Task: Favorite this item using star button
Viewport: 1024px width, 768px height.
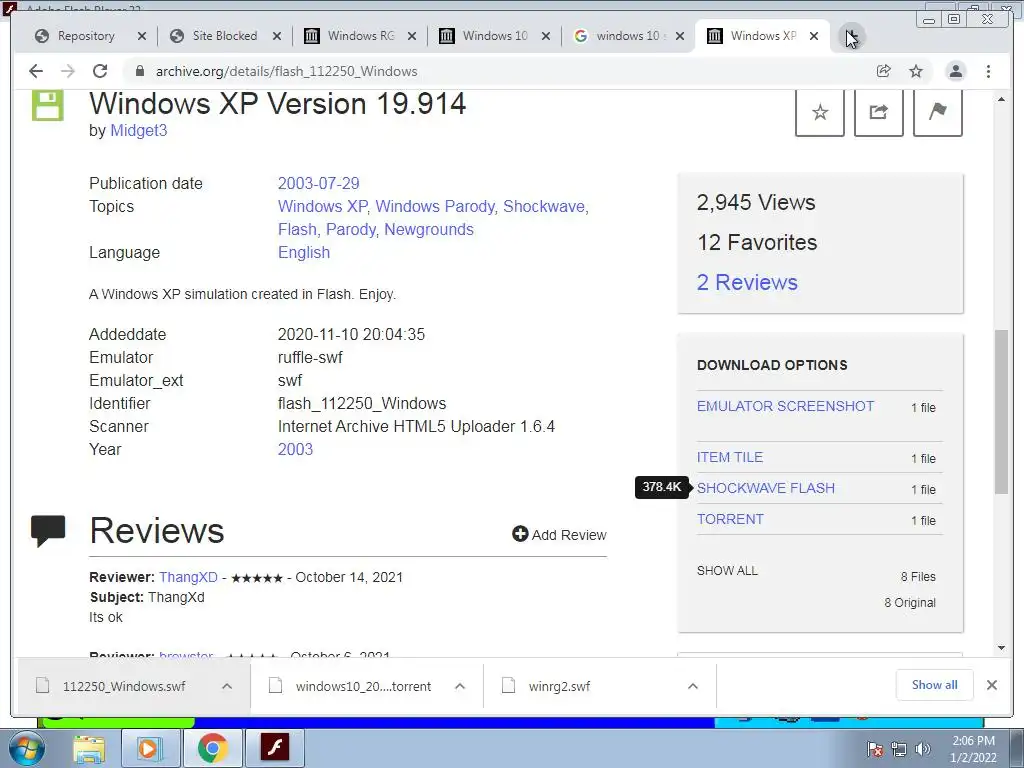Action: pos(820,112)
